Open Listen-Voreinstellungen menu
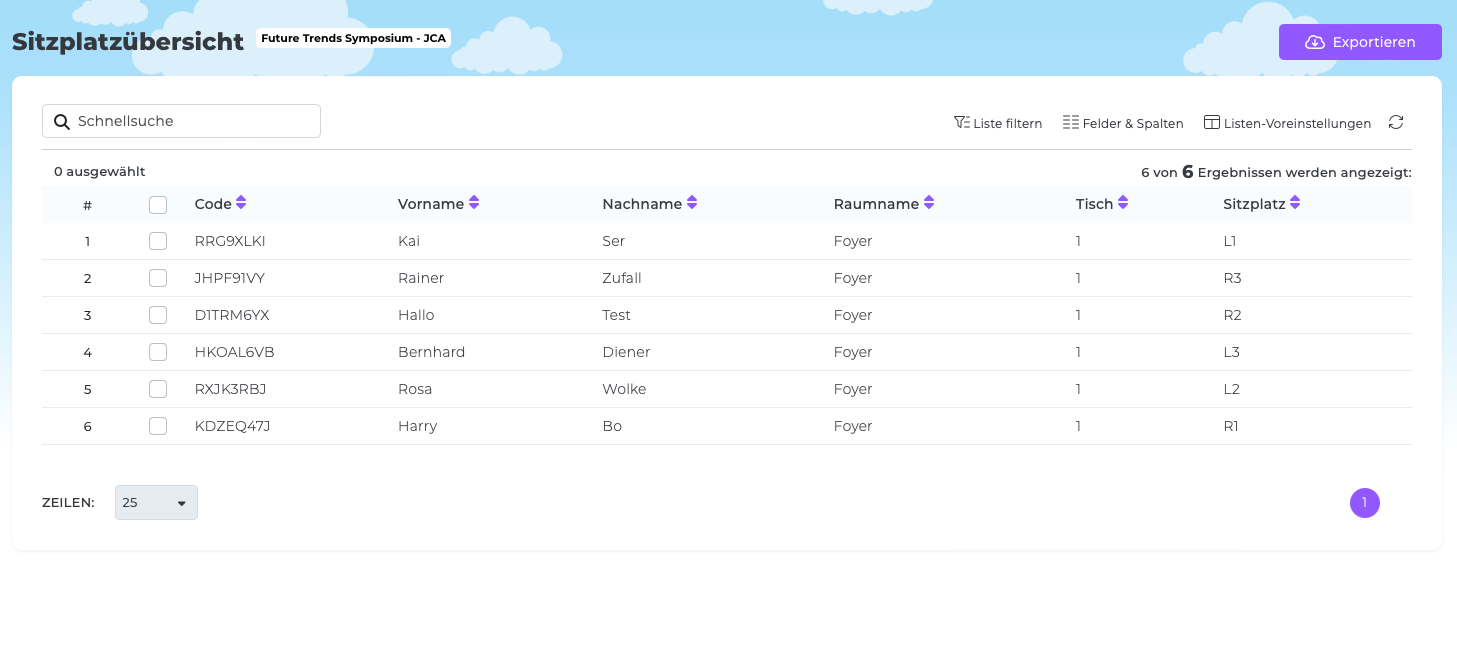This screenshot has height=654, width=1457. pos(1287,123)
